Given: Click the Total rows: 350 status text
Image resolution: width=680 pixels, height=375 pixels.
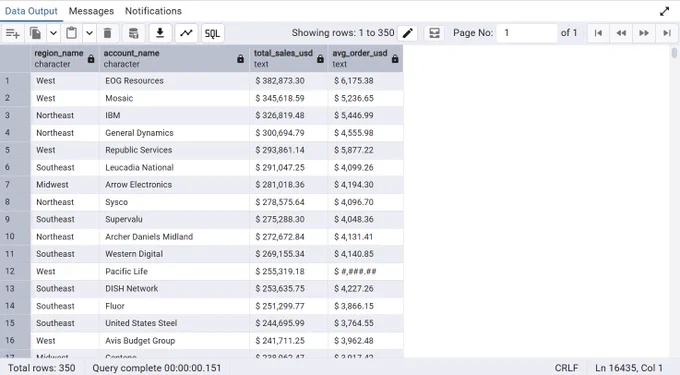Looking at the screenshot, I should [42, 368].
